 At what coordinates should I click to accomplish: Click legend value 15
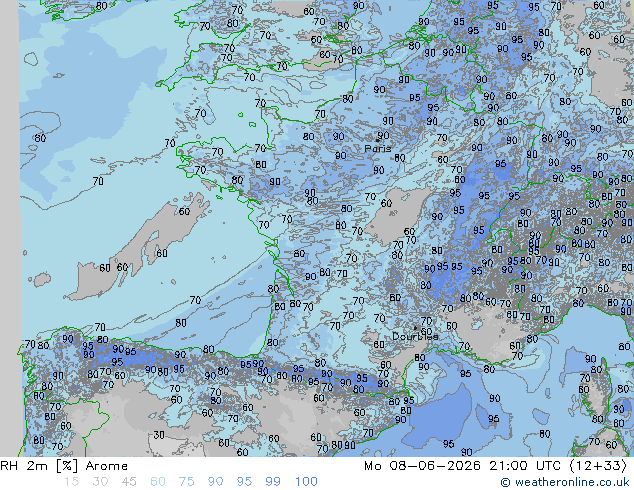pyautogui.click(x=71, y=482)
